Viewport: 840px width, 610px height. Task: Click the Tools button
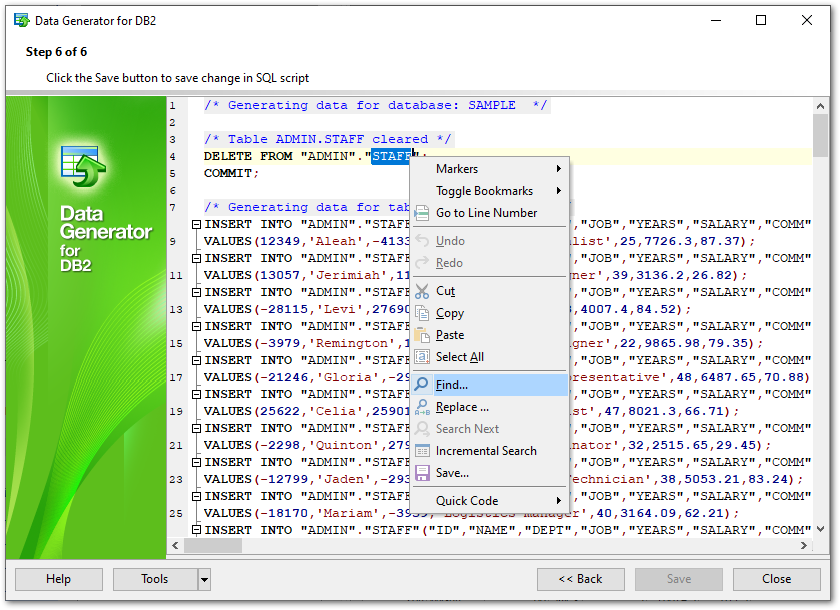[155, 579]
